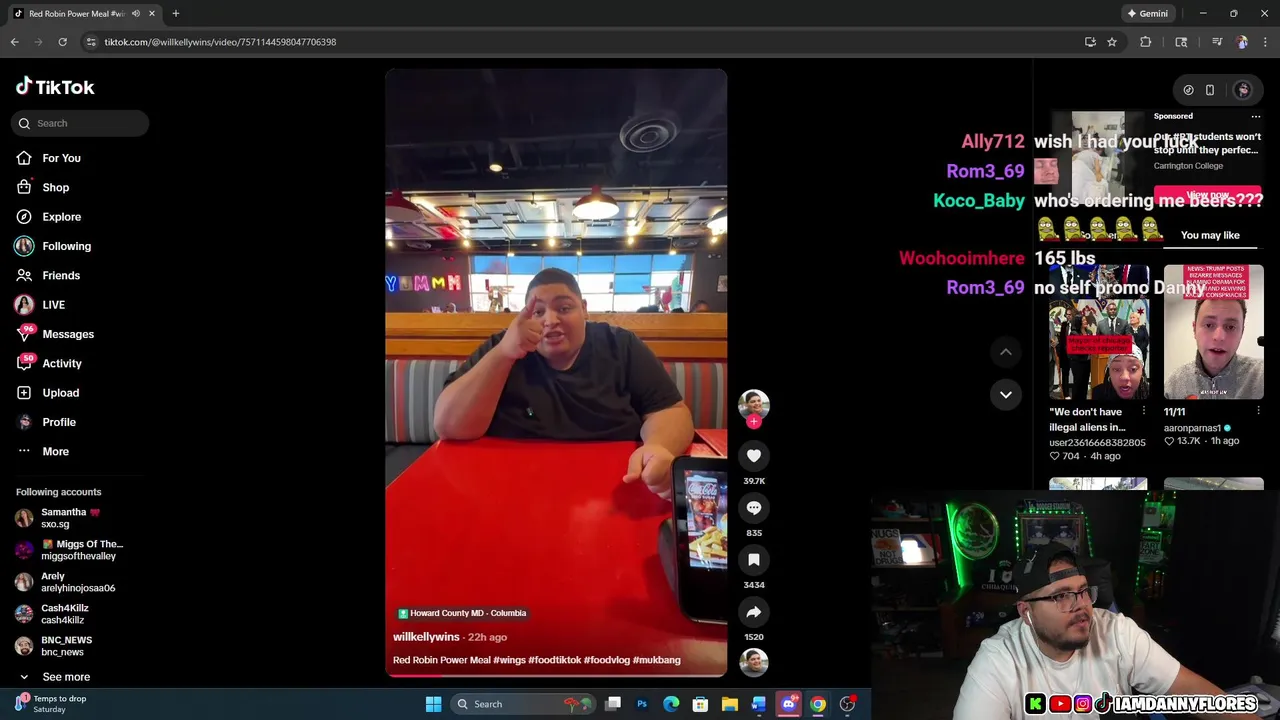Viewport: 1280px width, 720px height.
Task: Open the site information icon in the address bar
Action: [91, 42]
